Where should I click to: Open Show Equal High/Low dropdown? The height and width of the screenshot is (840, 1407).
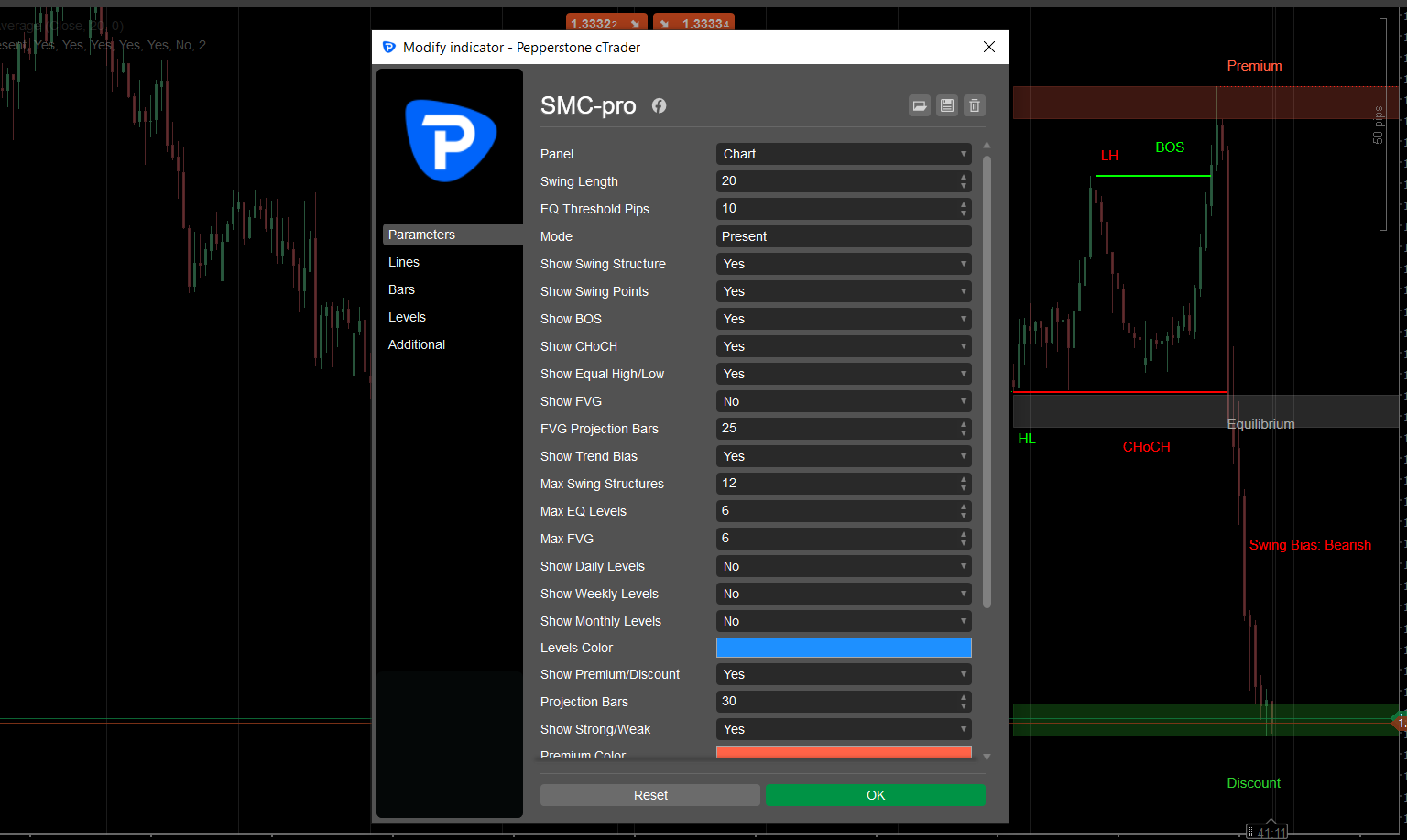(844, 374)
